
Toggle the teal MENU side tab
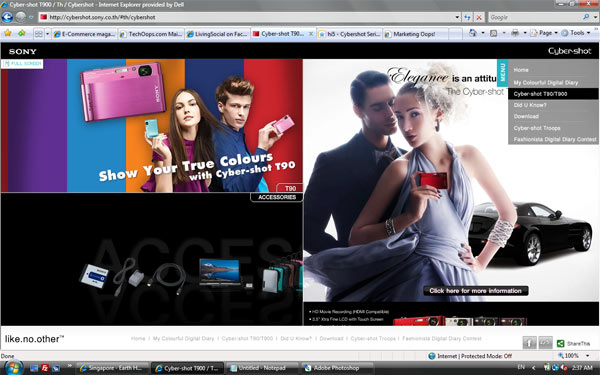502,72
